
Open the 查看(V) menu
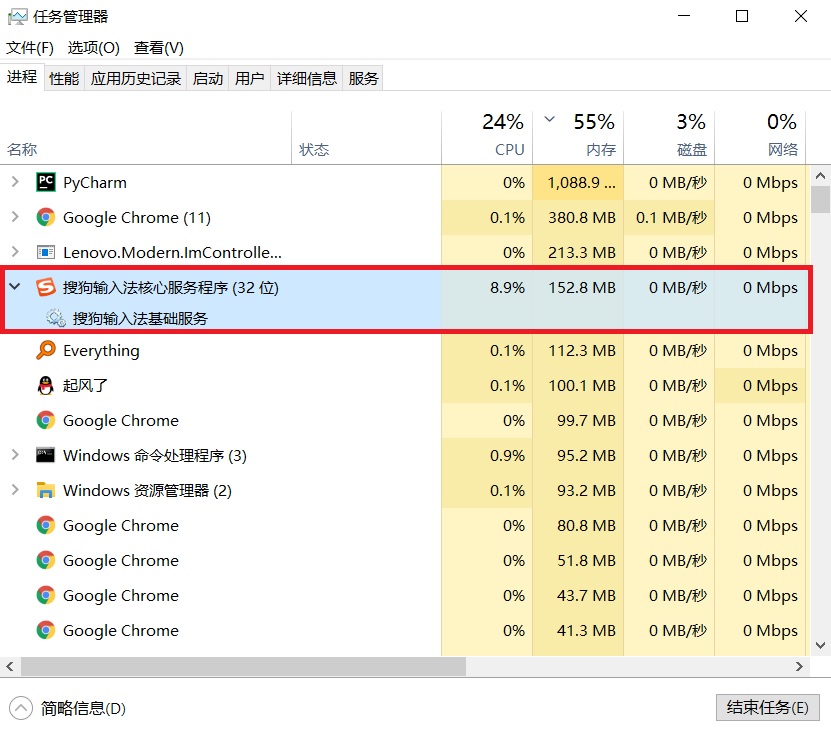158,48
